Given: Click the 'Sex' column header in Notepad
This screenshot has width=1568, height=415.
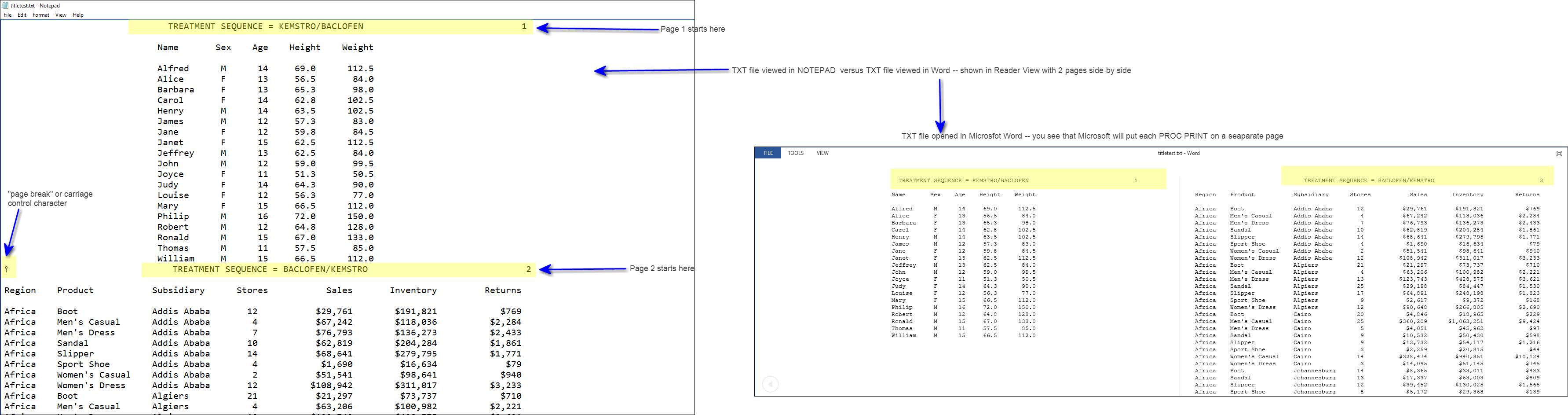Looking at the screenshot, I should coord(223,48).
